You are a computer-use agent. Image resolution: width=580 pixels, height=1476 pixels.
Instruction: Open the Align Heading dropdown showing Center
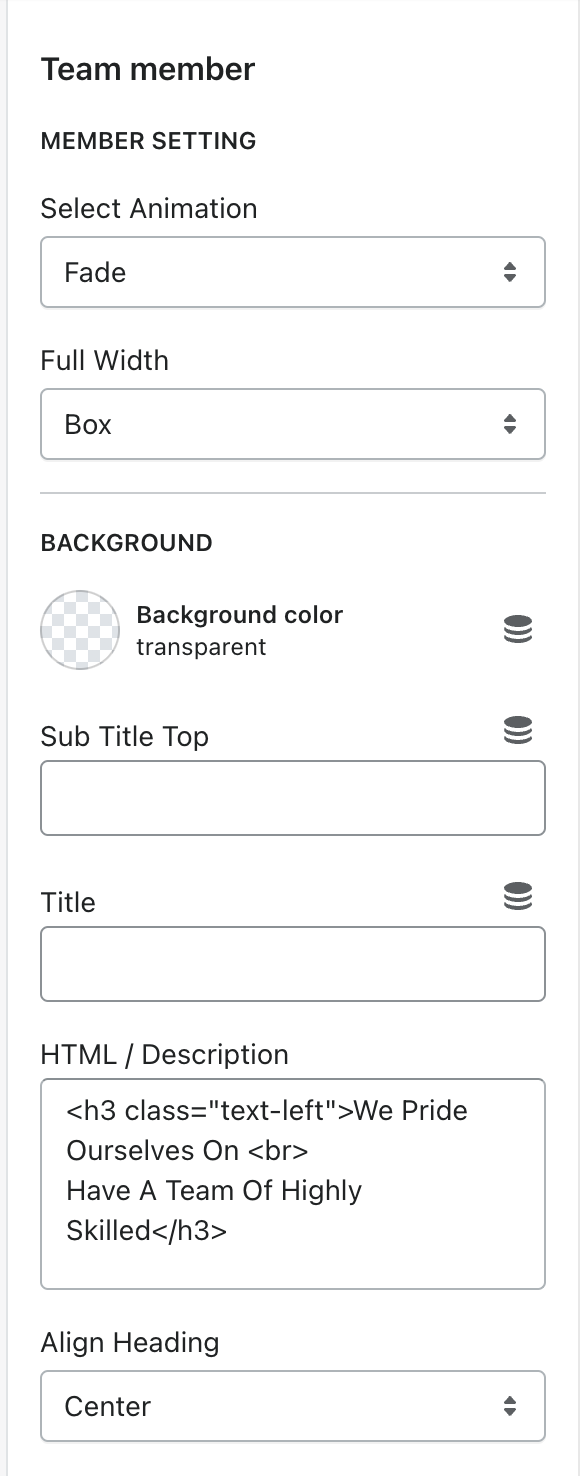[x=293, y=1406]
